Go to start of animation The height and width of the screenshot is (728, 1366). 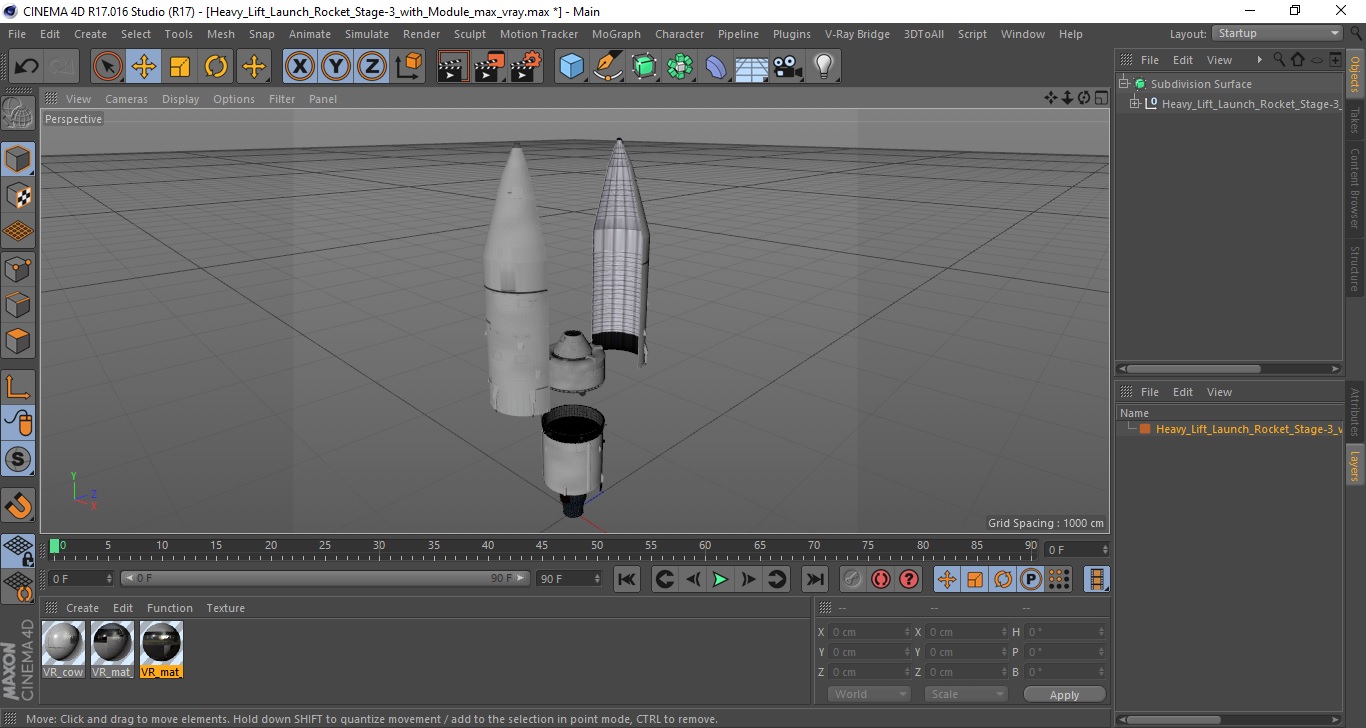[627, 579]
